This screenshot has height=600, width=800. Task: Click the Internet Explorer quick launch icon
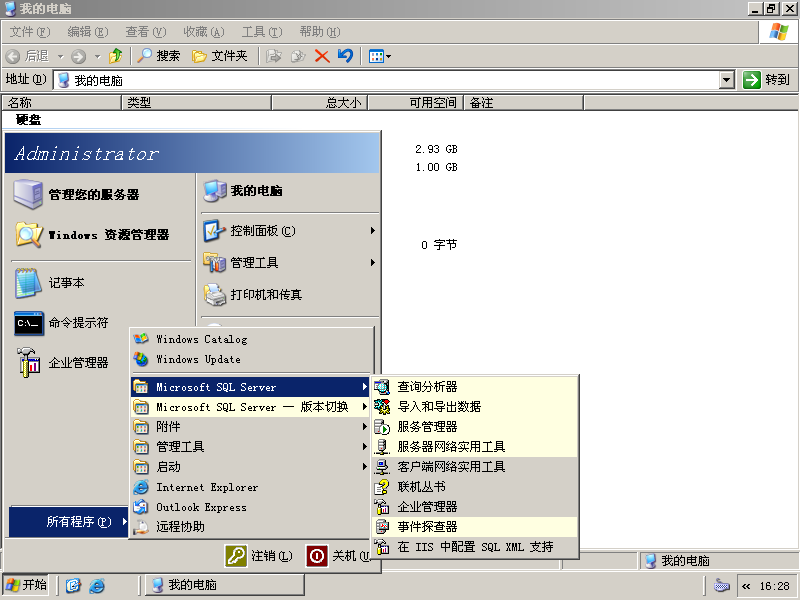tap(97, 585)
